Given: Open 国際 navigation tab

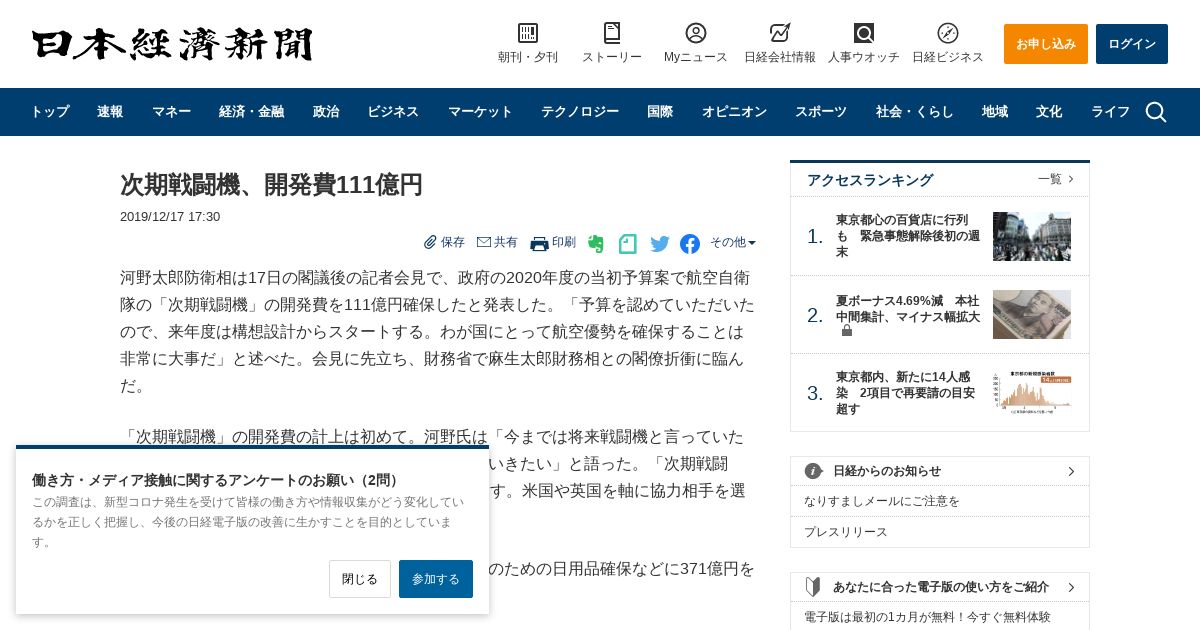Looking at the screenshot, I should pos(660,112).
